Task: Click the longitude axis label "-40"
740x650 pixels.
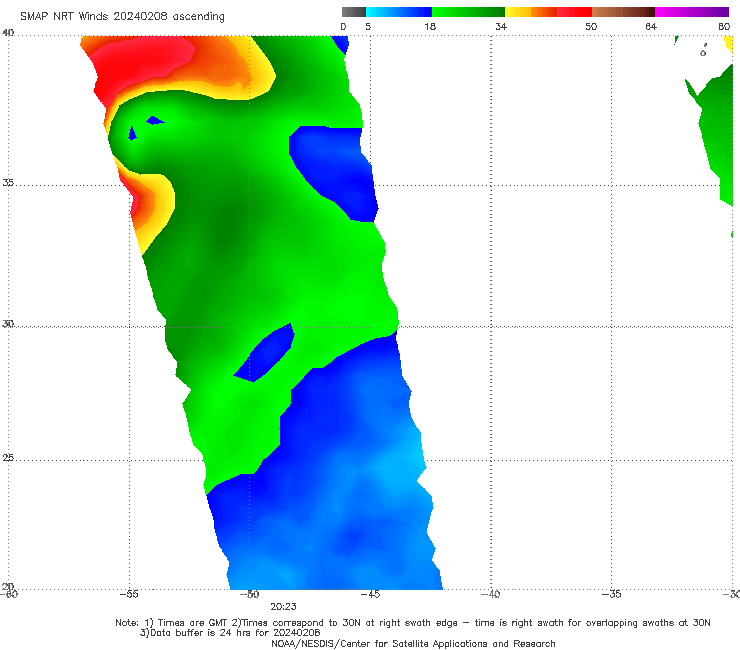Action: point(490,594)
